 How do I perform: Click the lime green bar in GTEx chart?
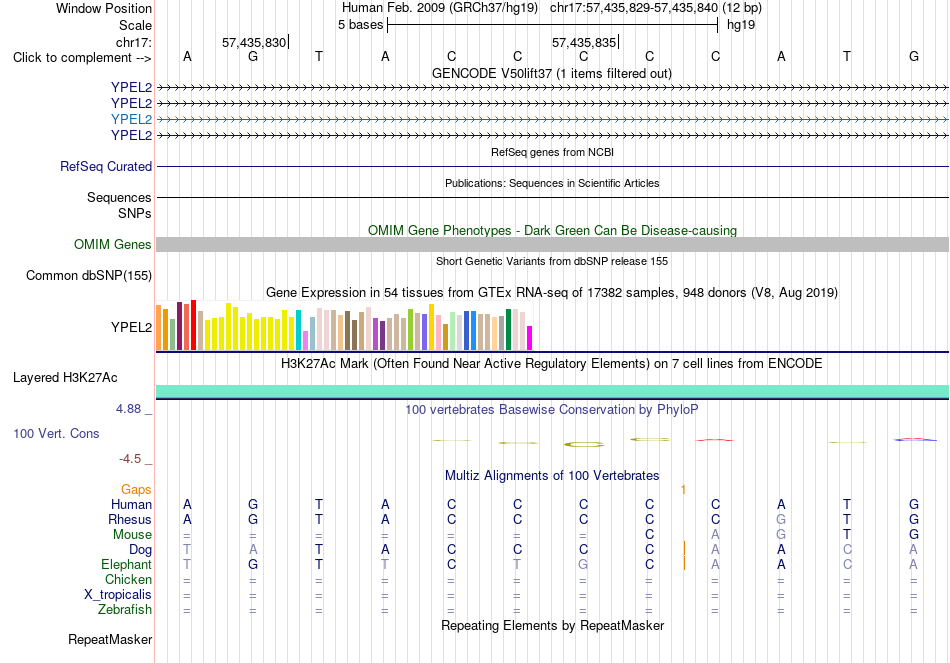coord(411,330)
